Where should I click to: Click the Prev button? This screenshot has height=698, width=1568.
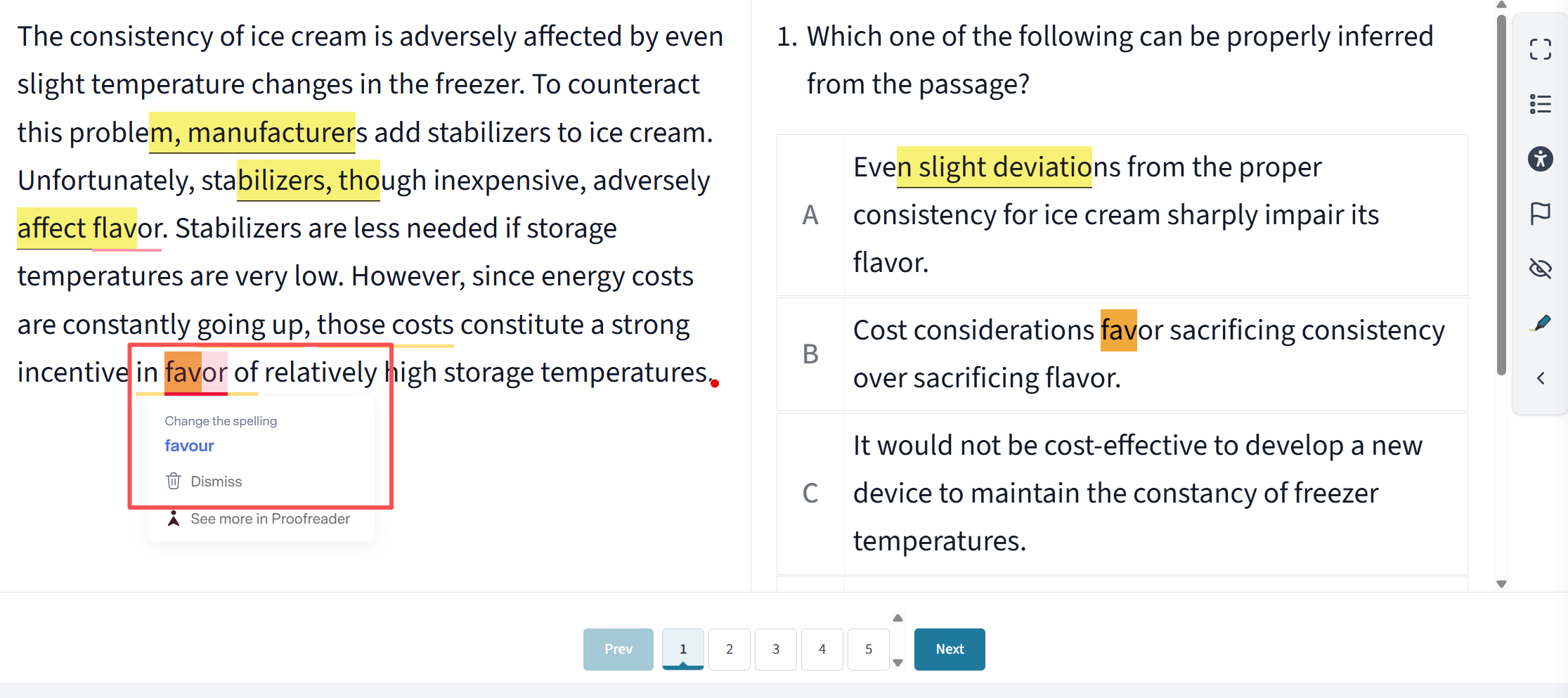[x=618, y=649]
